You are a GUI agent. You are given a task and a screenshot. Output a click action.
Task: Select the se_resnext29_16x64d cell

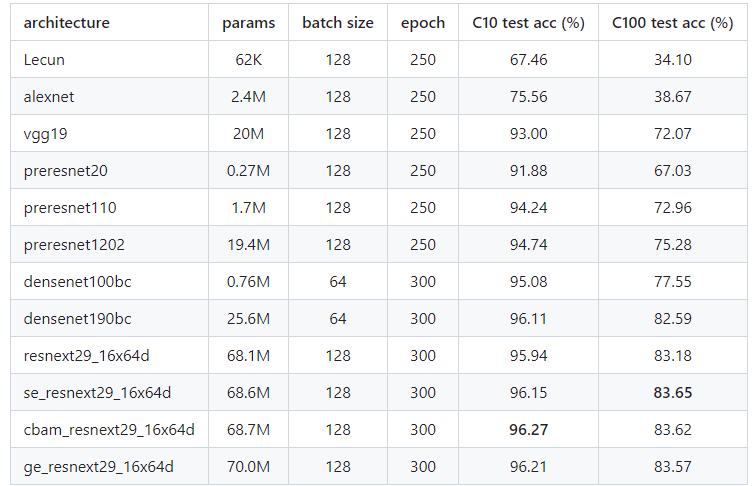point(98,393)
